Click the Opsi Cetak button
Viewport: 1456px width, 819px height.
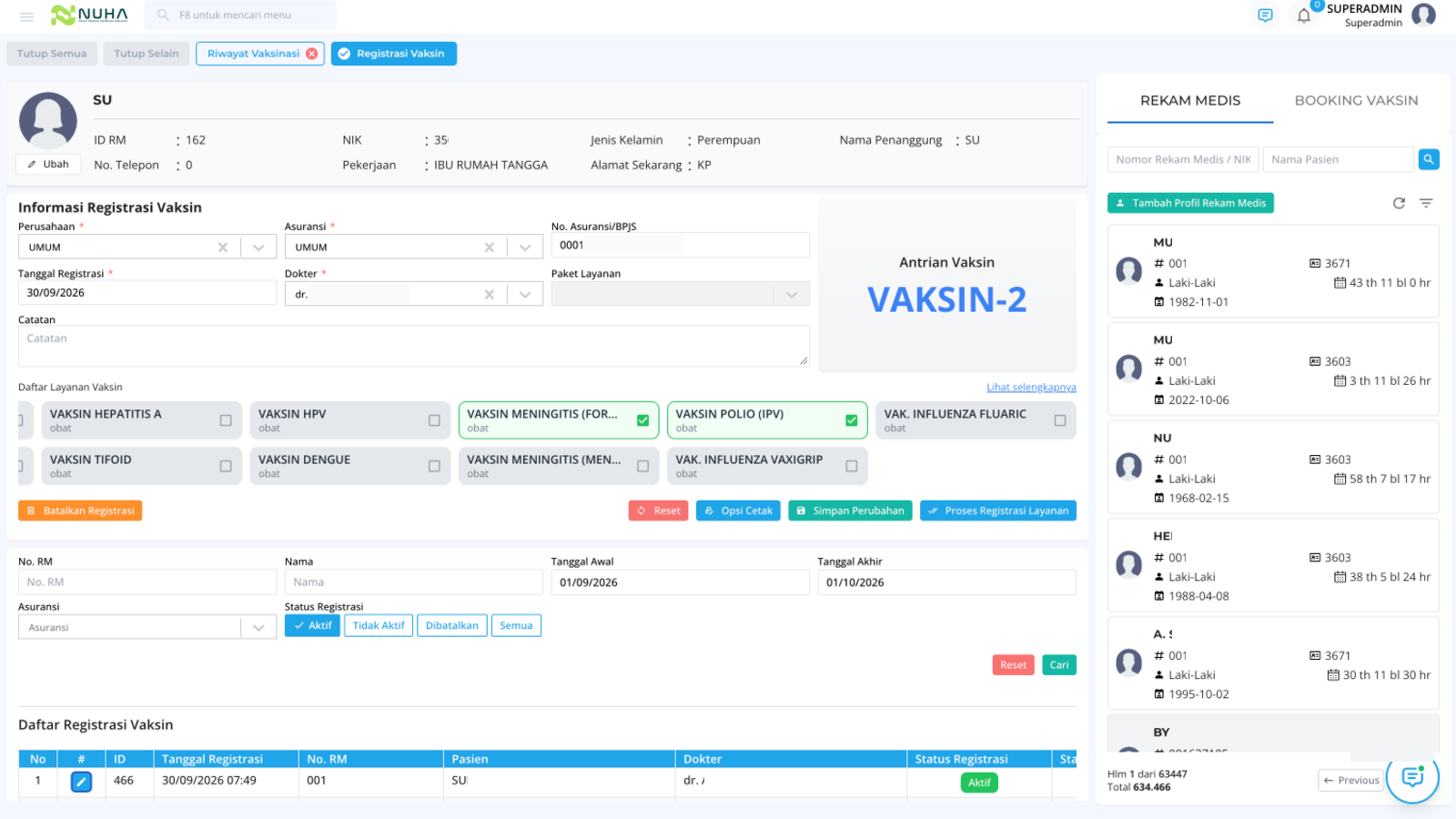(x=738, y=511)
